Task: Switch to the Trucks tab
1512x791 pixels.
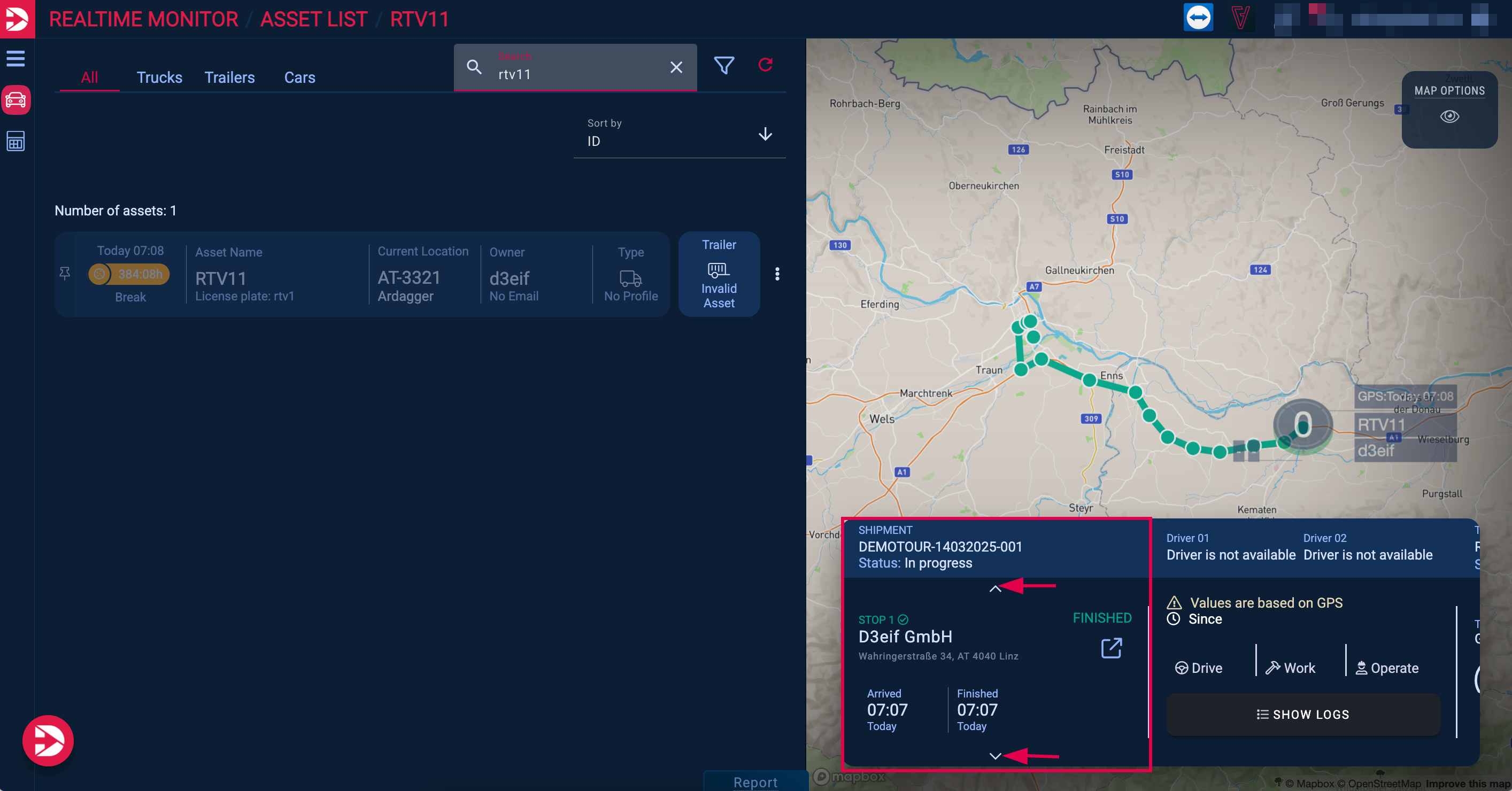Action: [159, 77]
